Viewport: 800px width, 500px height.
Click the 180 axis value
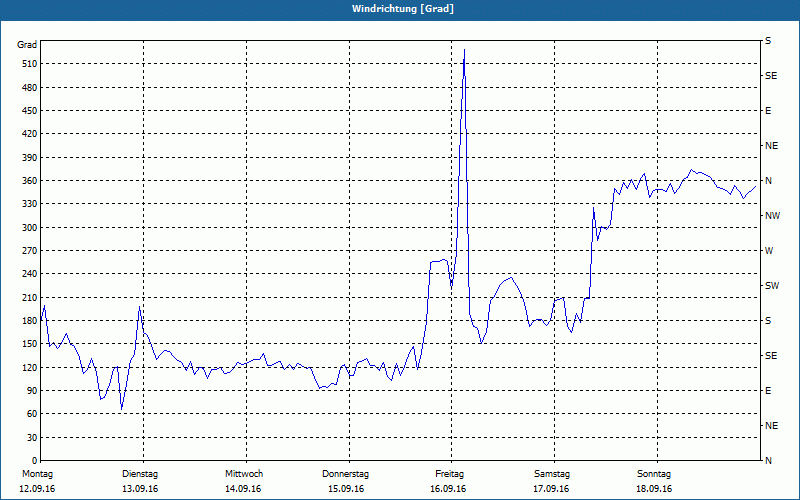pyautogui.click(x=29, y=321)
